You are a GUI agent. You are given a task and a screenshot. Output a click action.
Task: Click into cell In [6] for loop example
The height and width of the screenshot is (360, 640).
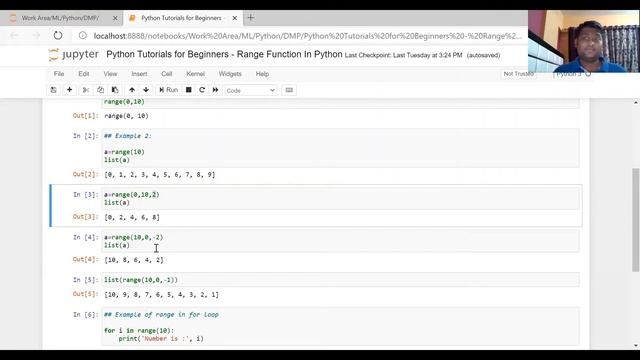340,327
